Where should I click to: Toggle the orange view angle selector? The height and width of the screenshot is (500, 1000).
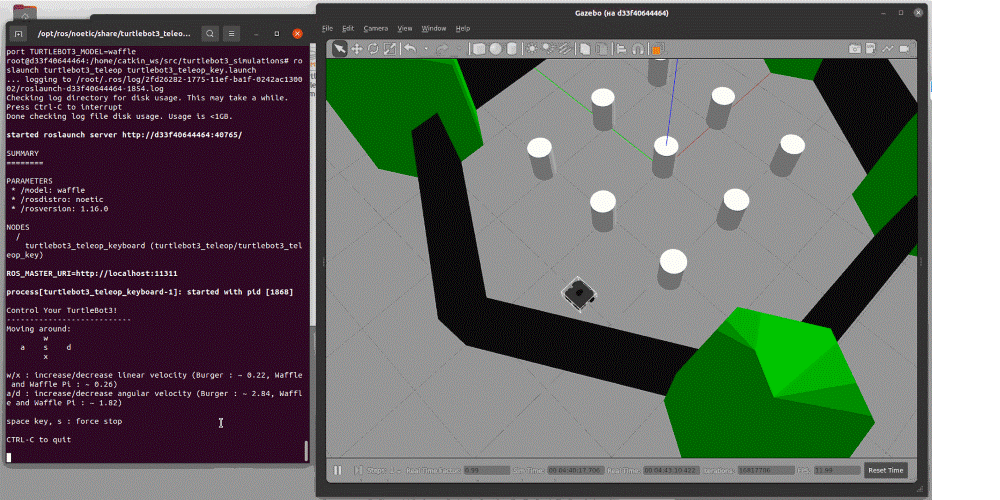[x=658, y=48]
